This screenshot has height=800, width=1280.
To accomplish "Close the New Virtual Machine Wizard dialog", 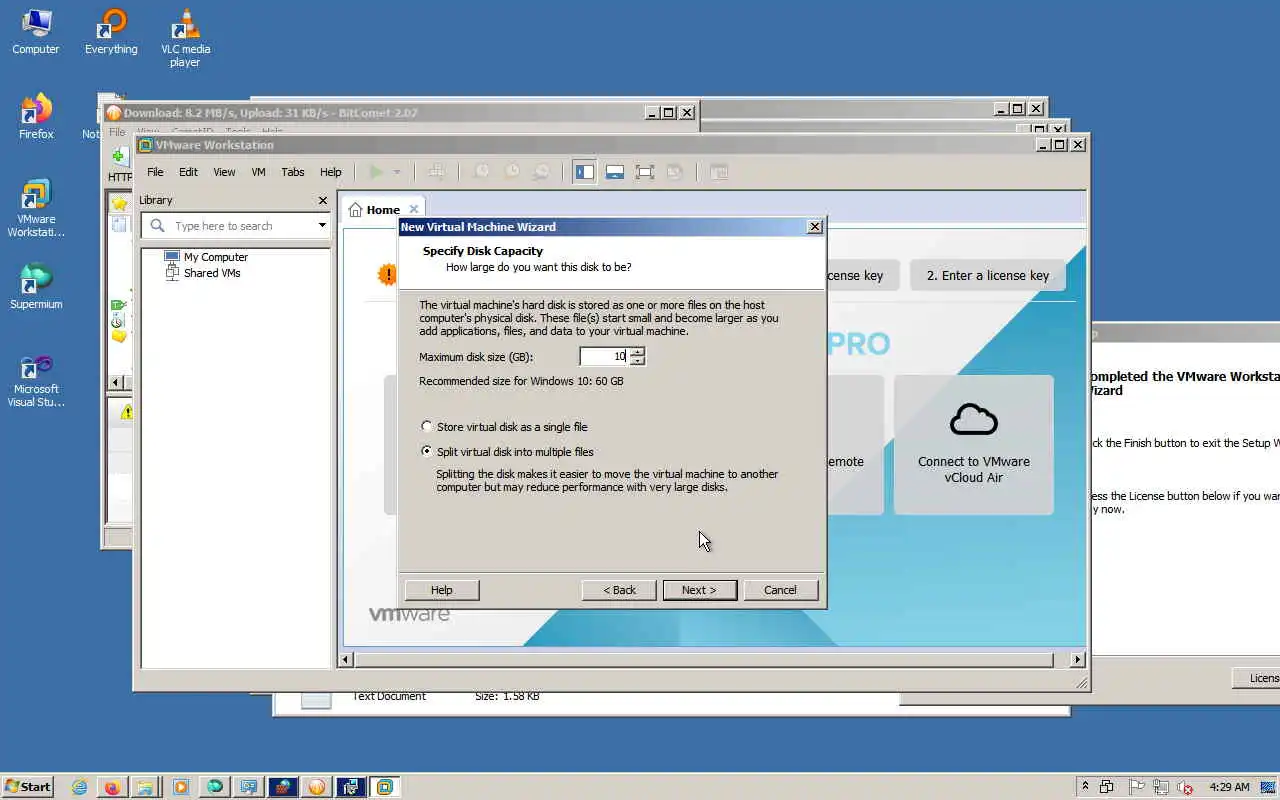I will tap(814, 227).
